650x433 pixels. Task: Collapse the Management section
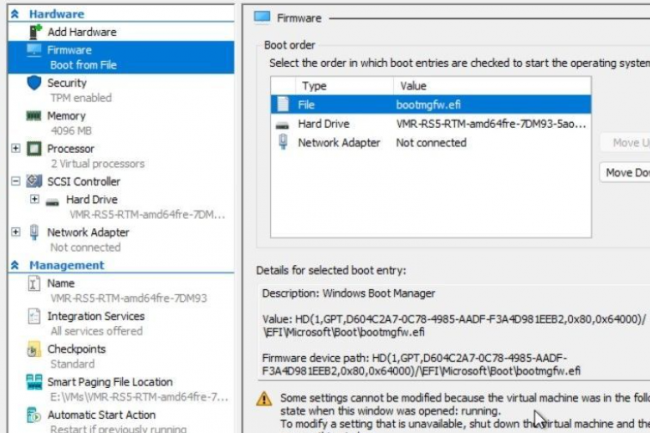pyautogui.click(x=15, y=266)
